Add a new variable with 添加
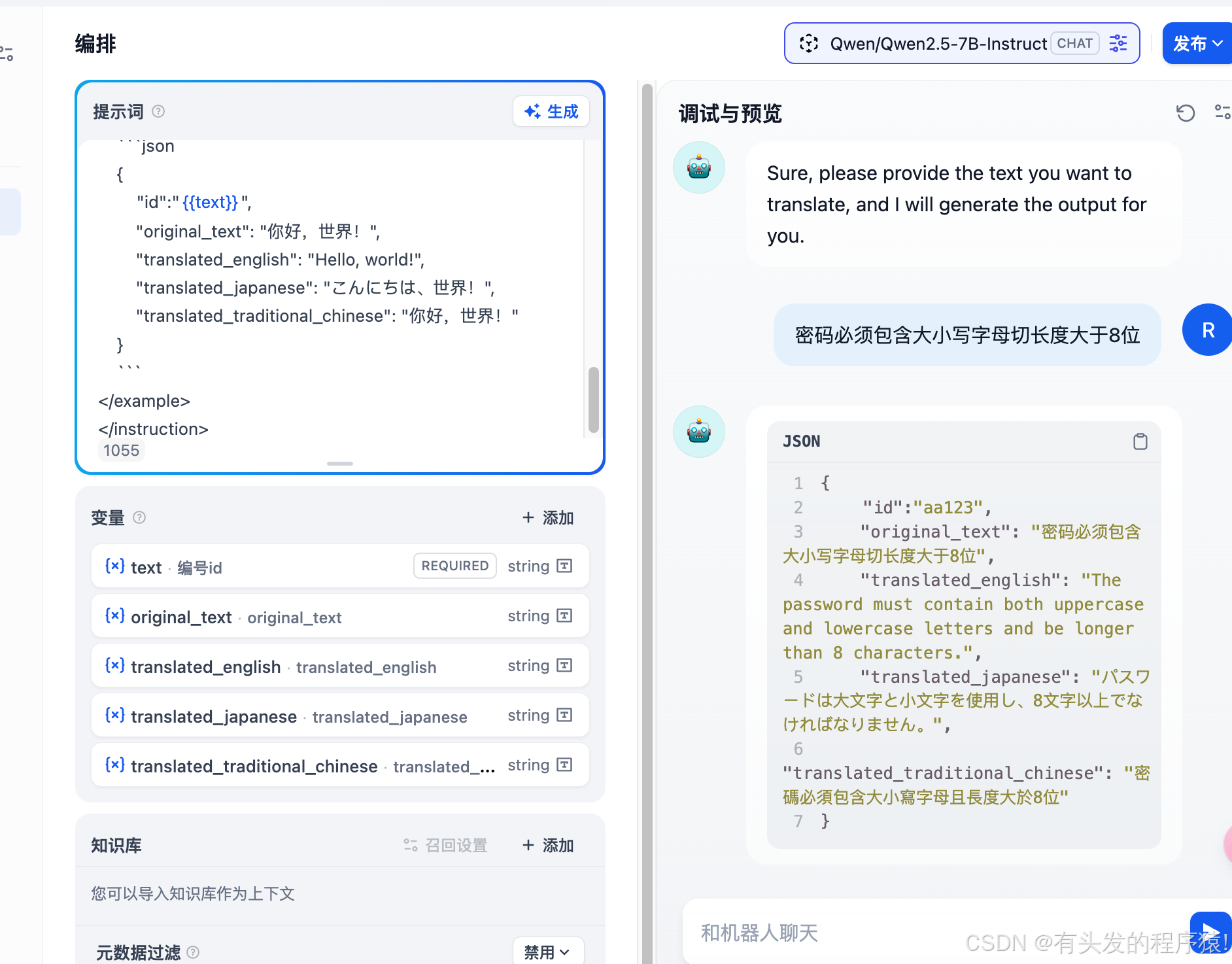The image size is (1232, 964). pyautogui.click(x=548, y=517)
